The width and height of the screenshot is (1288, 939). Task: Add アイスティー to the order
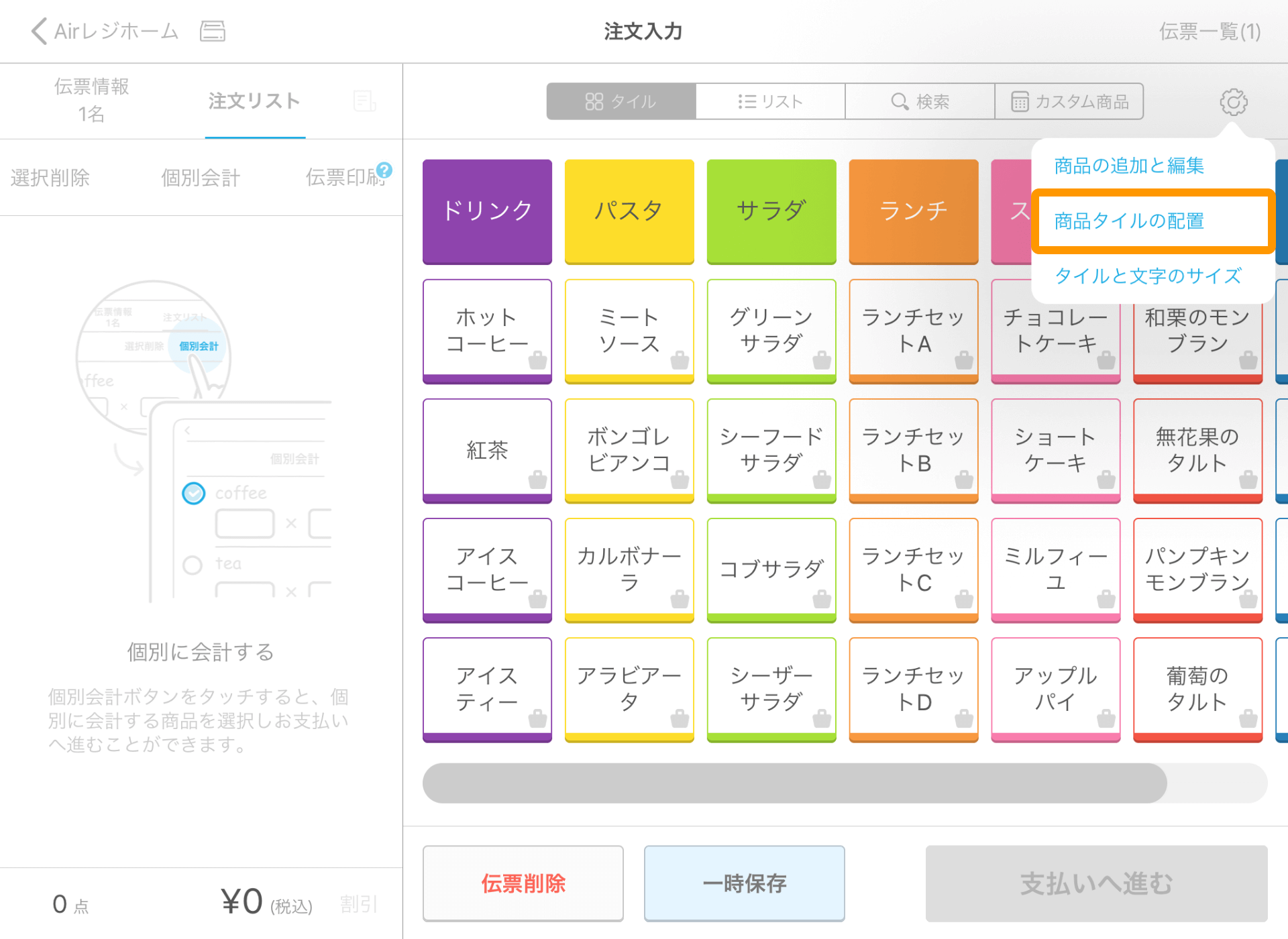click(x=488, y=689)
